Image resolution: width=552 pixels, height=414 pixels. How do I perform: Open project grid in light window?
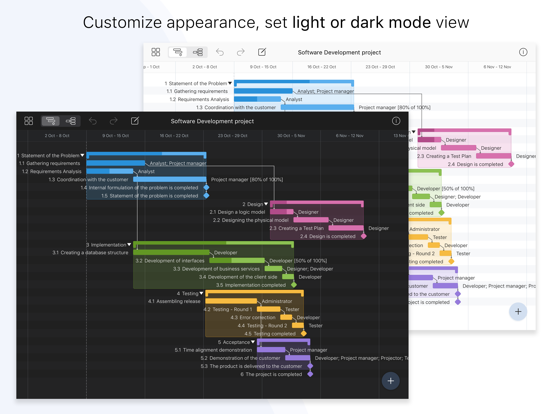click(x=156, y=52)
